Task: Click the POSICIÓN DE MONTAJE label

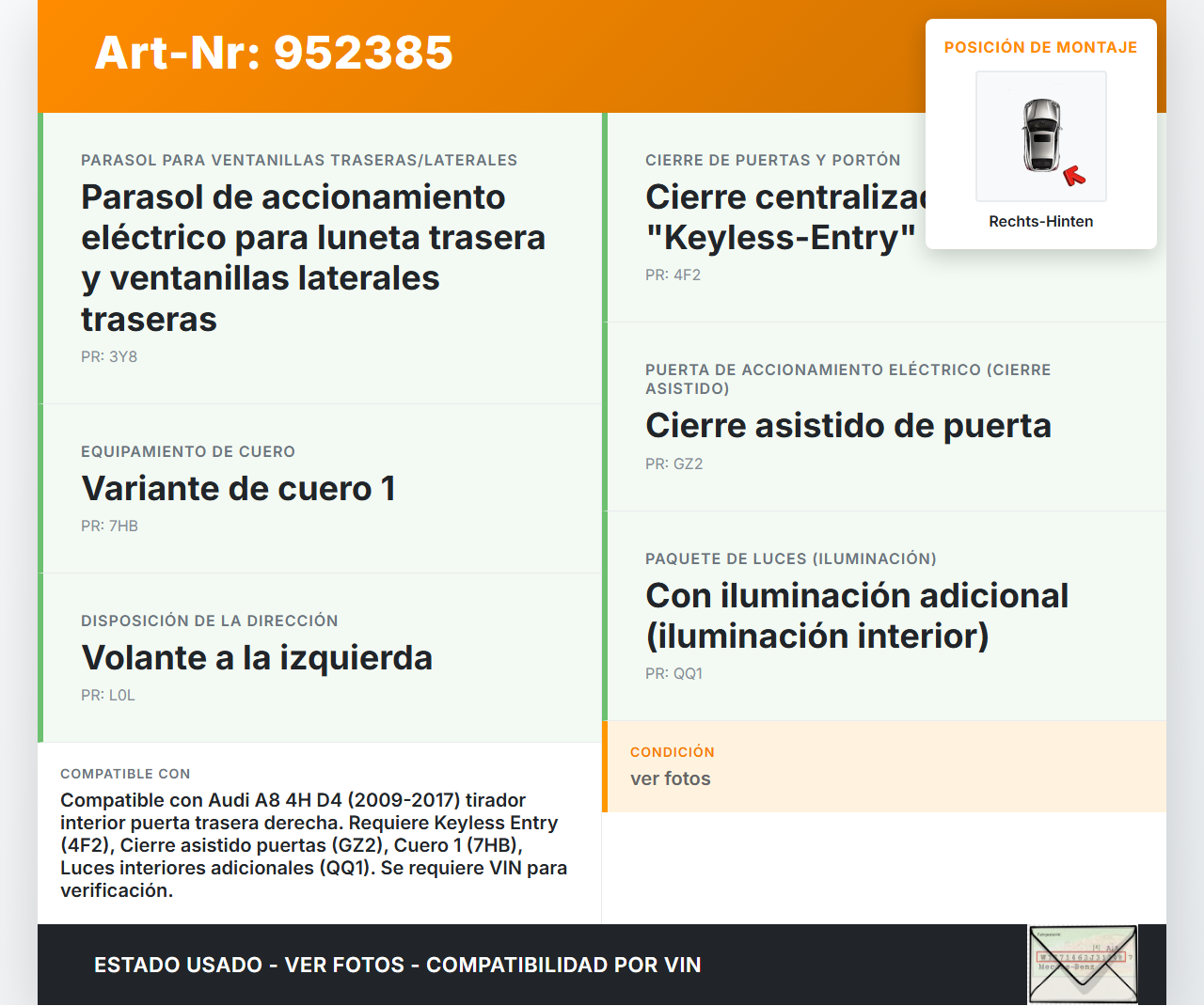Action: [1041, 47]
